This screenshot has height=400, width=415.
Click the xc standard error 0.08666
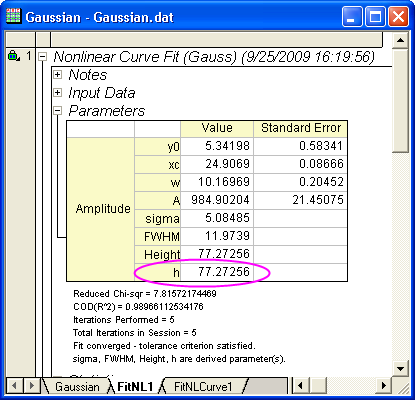[301, 164]
